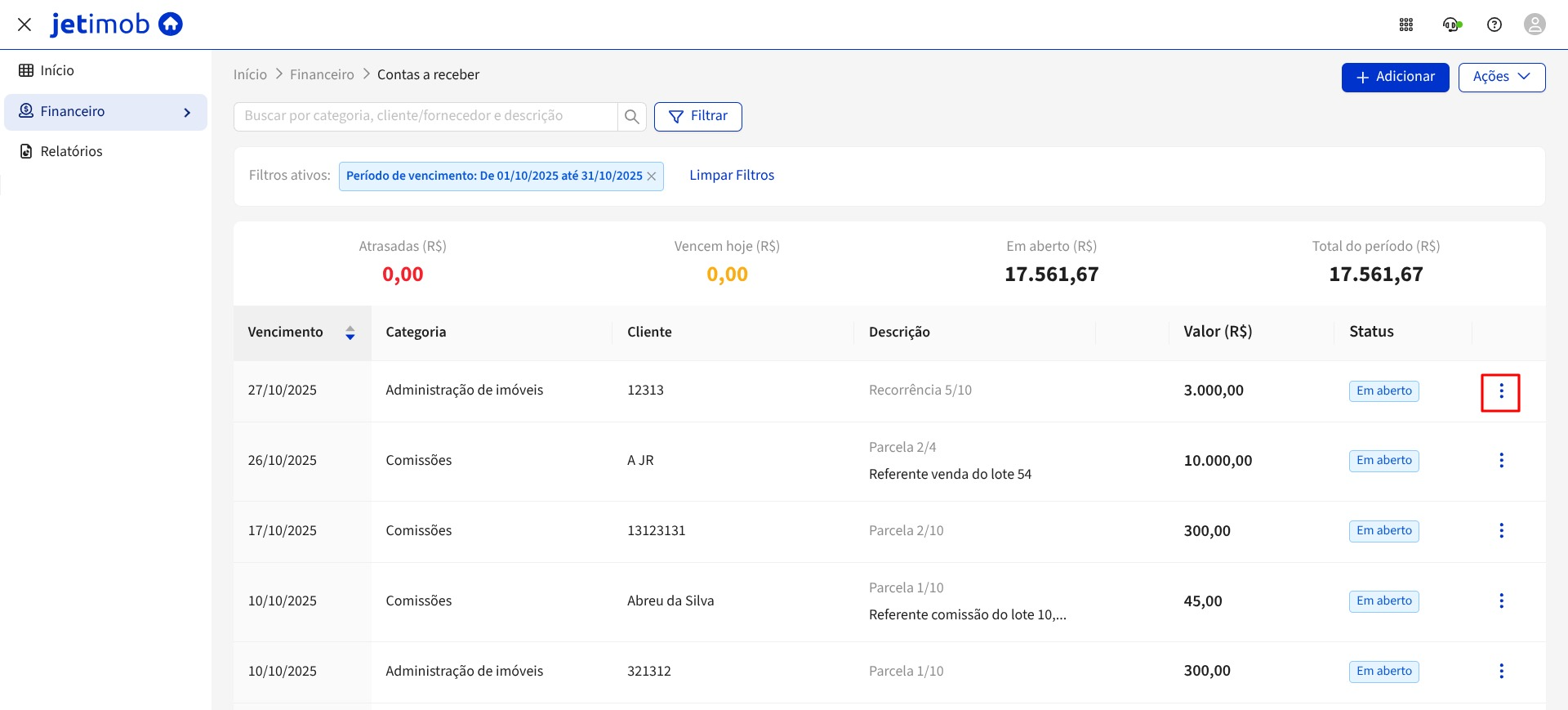Open the apps grid icon
The height and width of the screenshot is (710, 1568).
[x=1406, y=25]
